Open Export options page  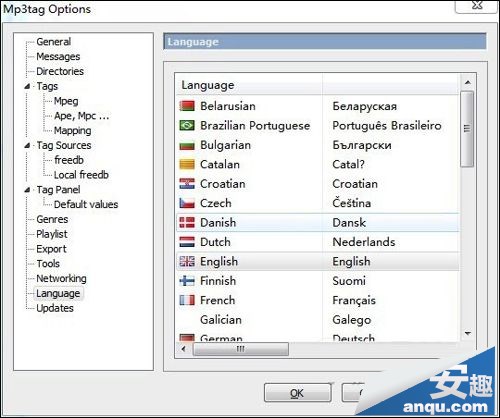(x=51, y=249)
